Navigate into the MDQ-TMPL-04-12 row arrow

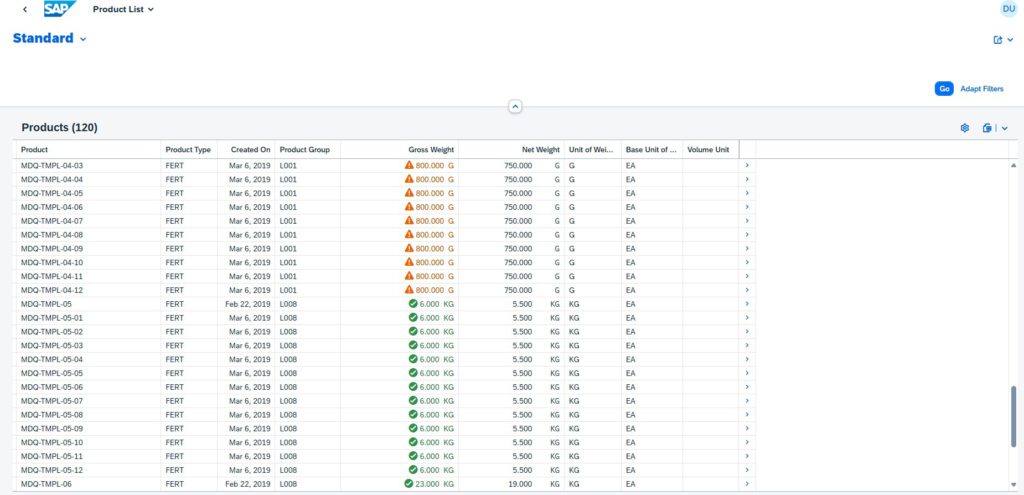[x=747, y=290]
